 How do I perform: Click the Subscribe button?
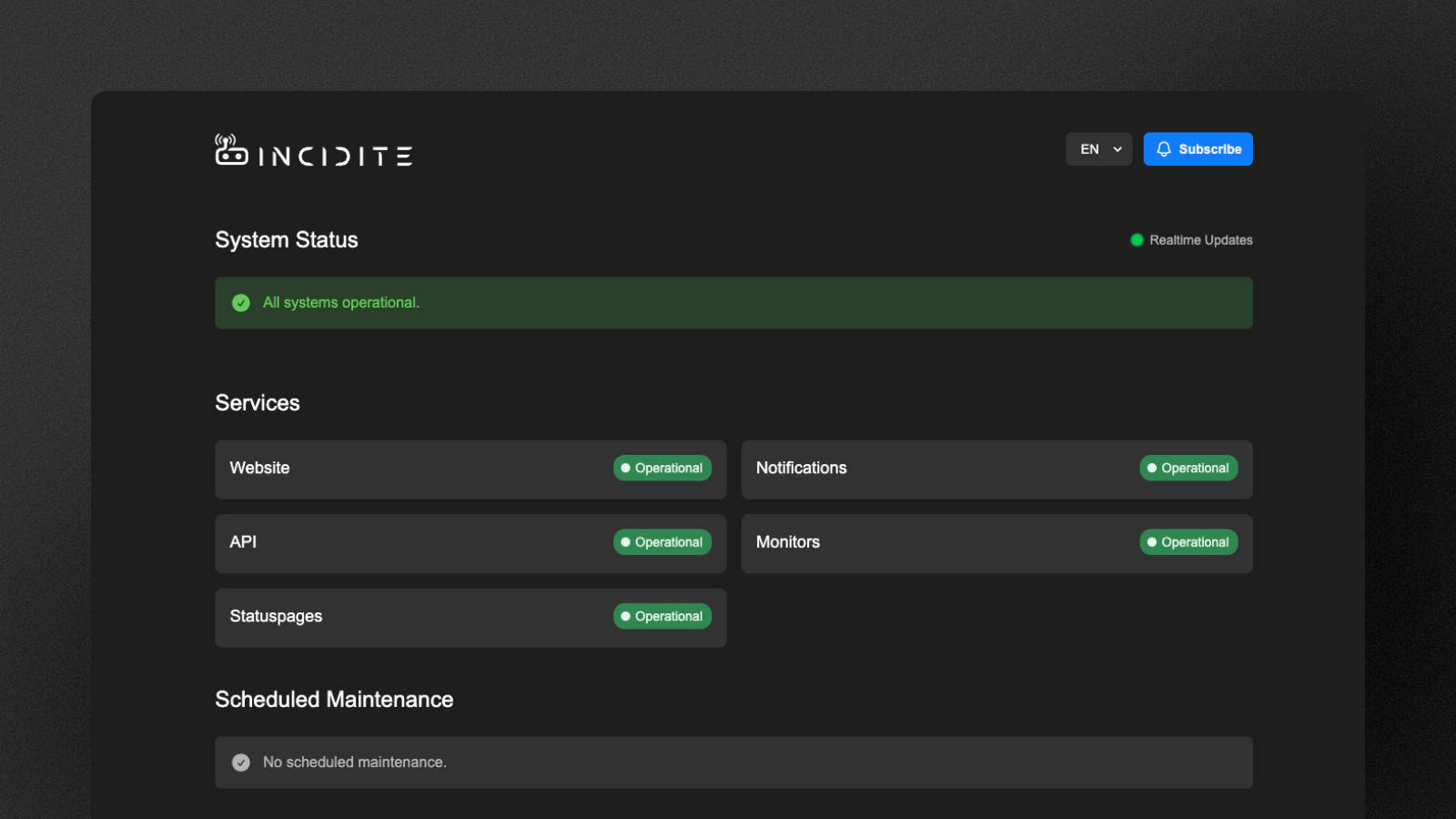[1198, 148]
